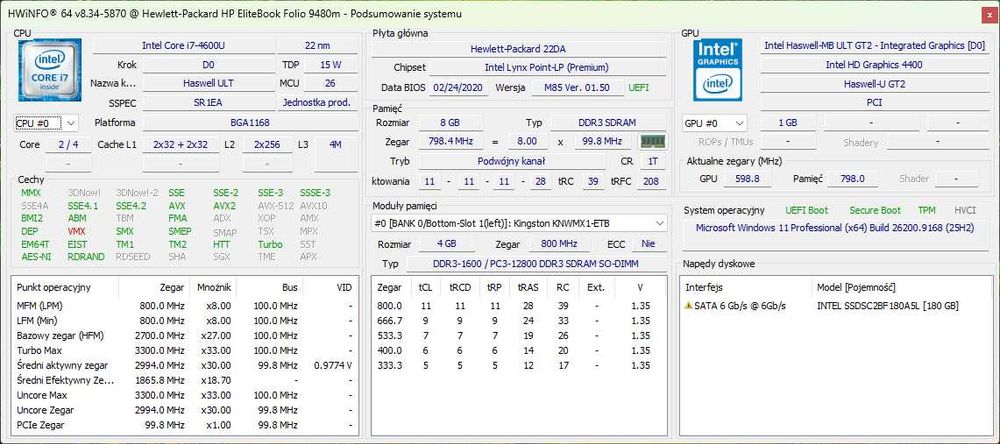Click the Microsoft Windows 11 Professional build text
1000x444 pixels.
(x=834, y=227)
